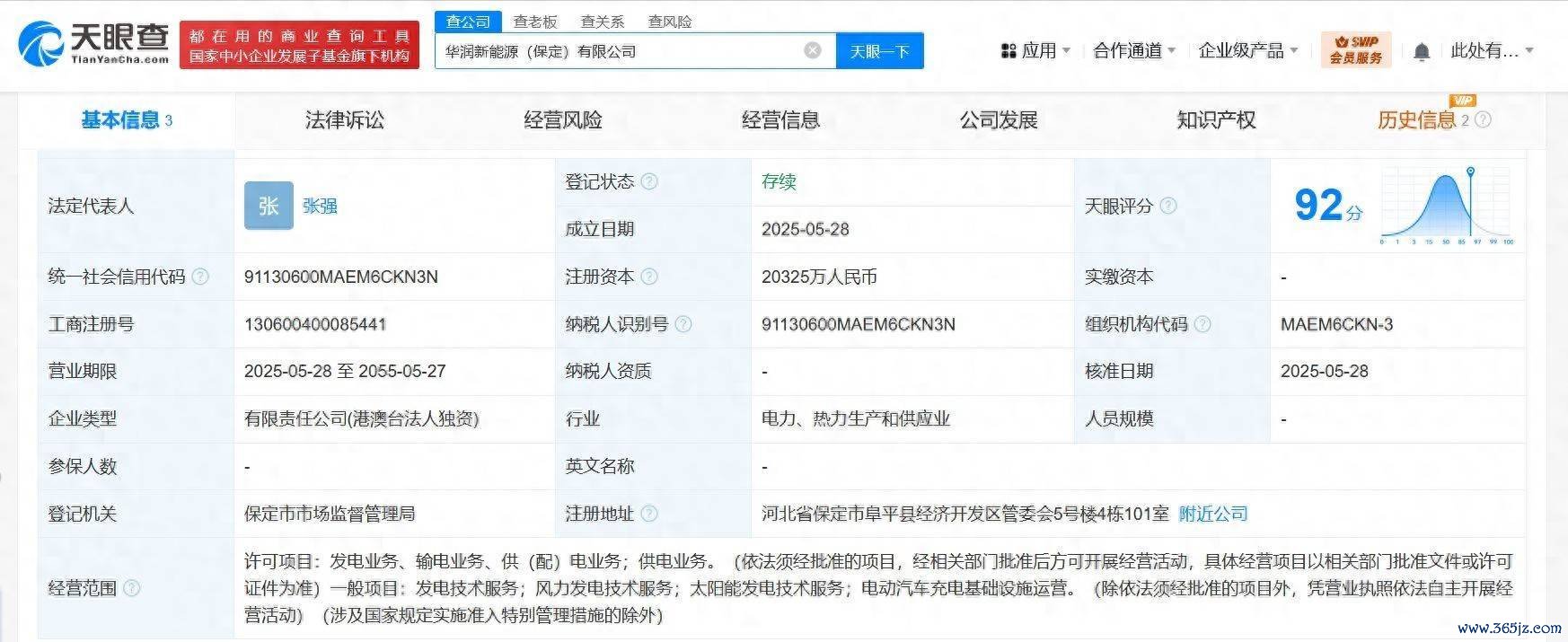Switch to 查公司 search tab
This screenshot has height=642, width=1568.
pos(469,22)
